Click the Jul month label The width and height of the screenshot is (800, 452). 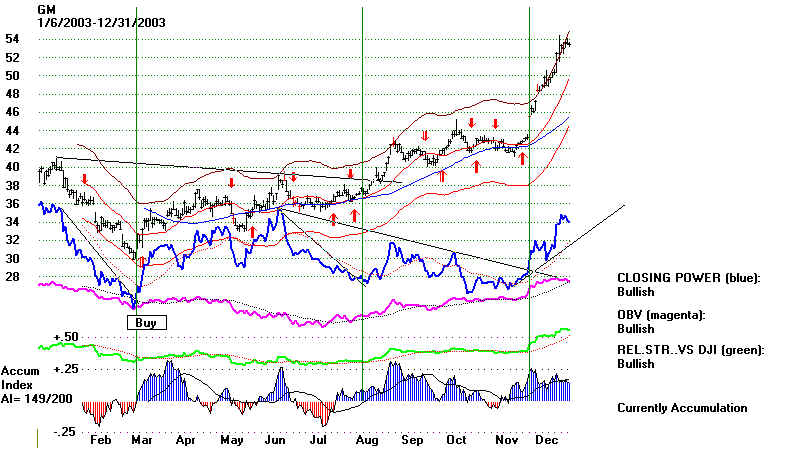coord(318,440)
